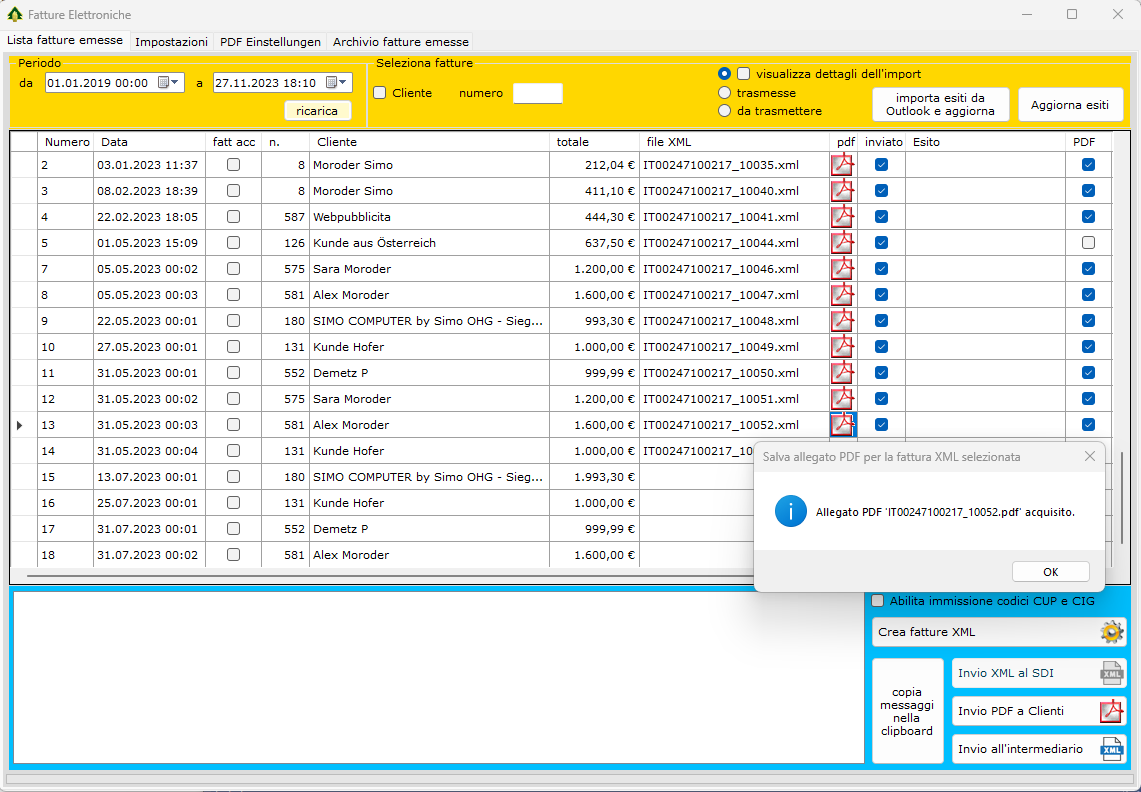Check the PDF box for Kunde aus Österreich
Image resolution: width=1141 pixels, height=792 pixels.
click(x=1088, y=243)
